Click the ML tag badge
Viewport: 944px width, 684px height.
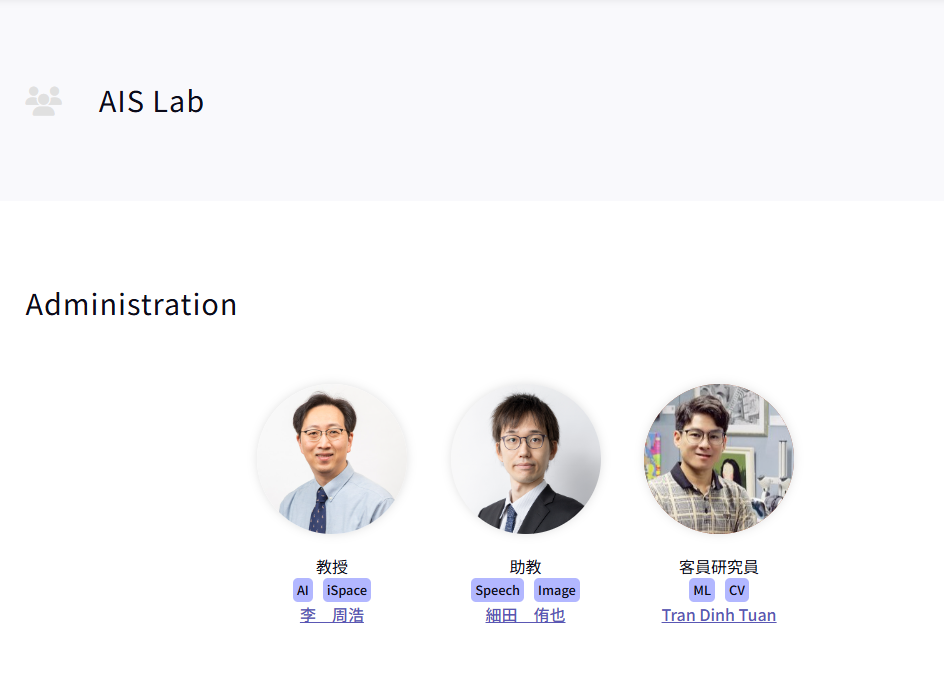(702, 590)
